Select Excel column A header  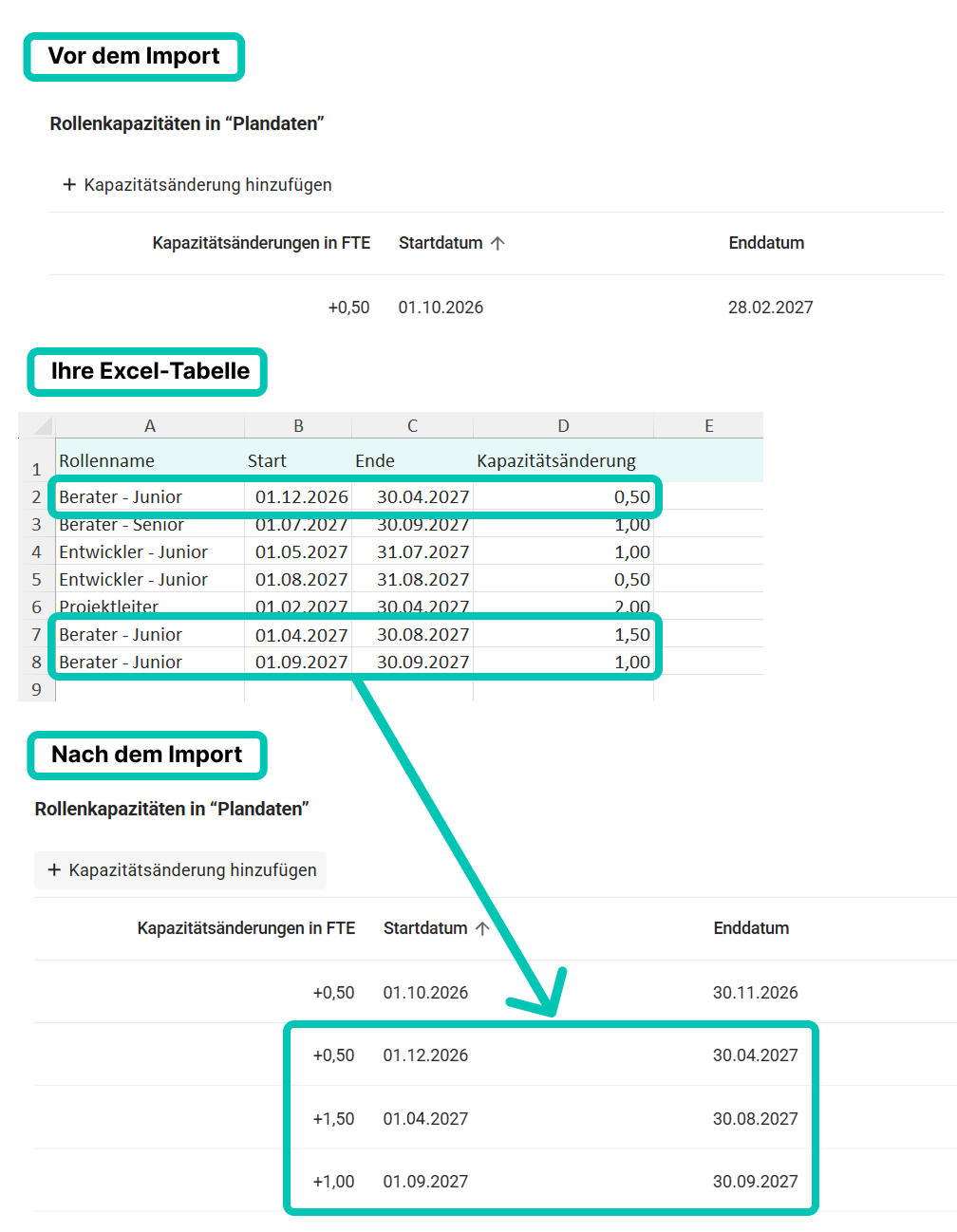pyautogui.click(x=150, y=426)
